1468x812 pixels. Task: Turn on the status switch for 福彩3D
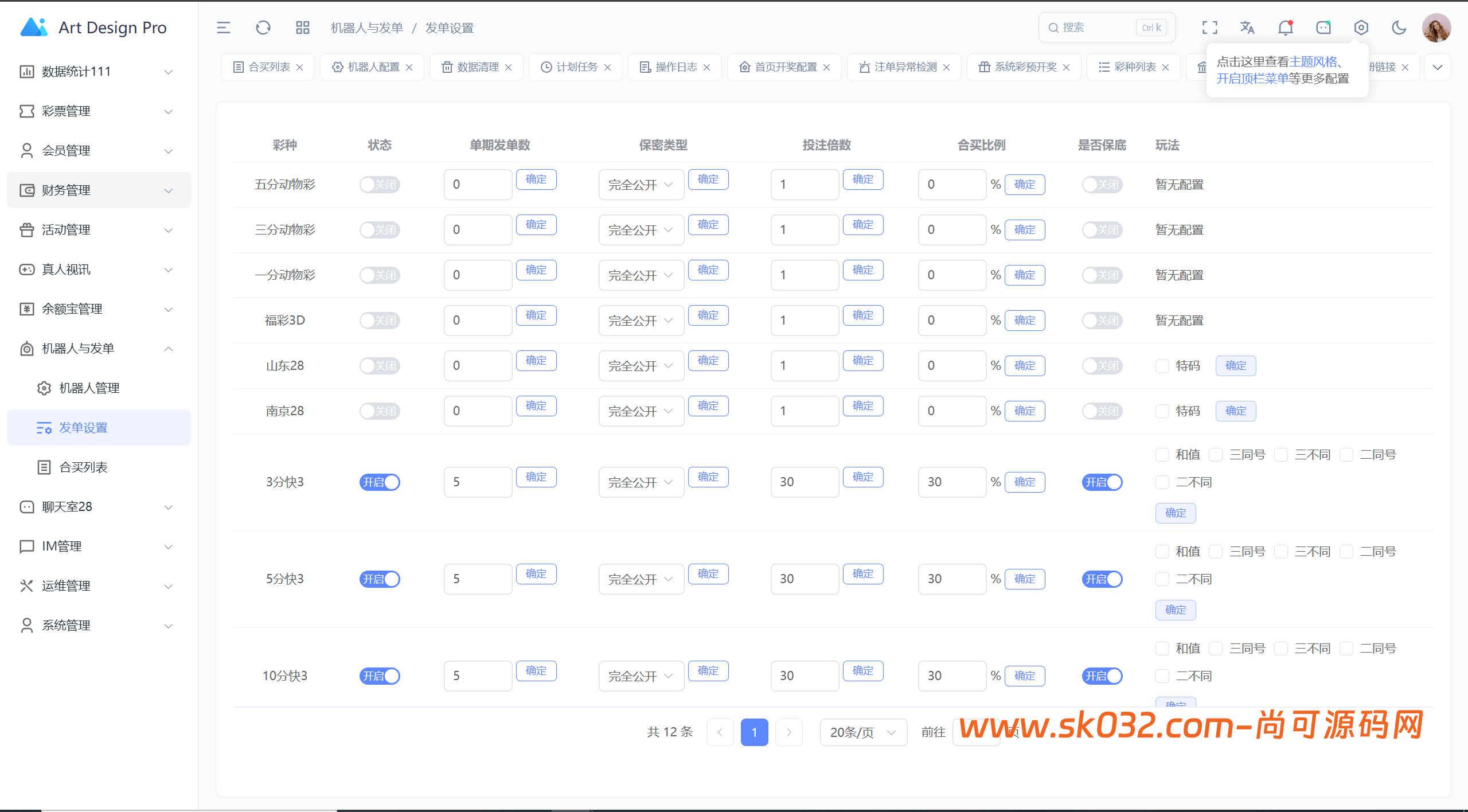click(380, 320)
